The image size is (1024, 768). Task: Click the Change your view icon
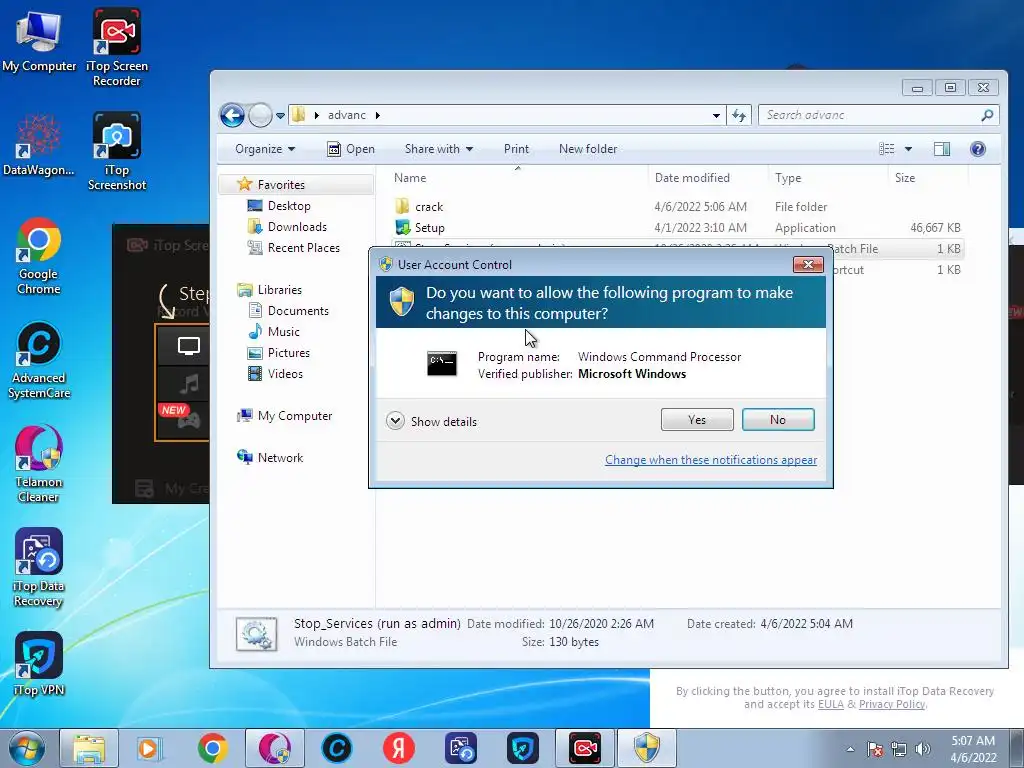pos(886,149)
